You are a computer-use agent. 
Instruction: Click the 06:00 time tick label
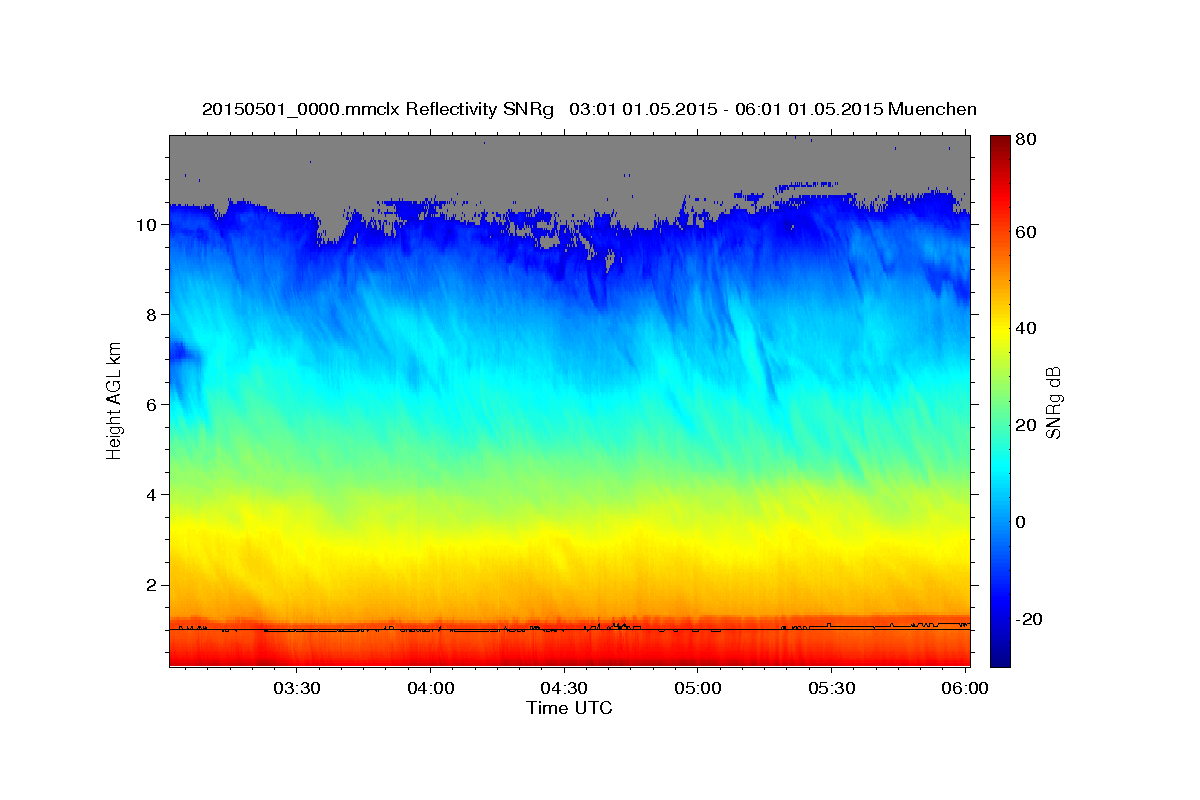pos(965,688)
